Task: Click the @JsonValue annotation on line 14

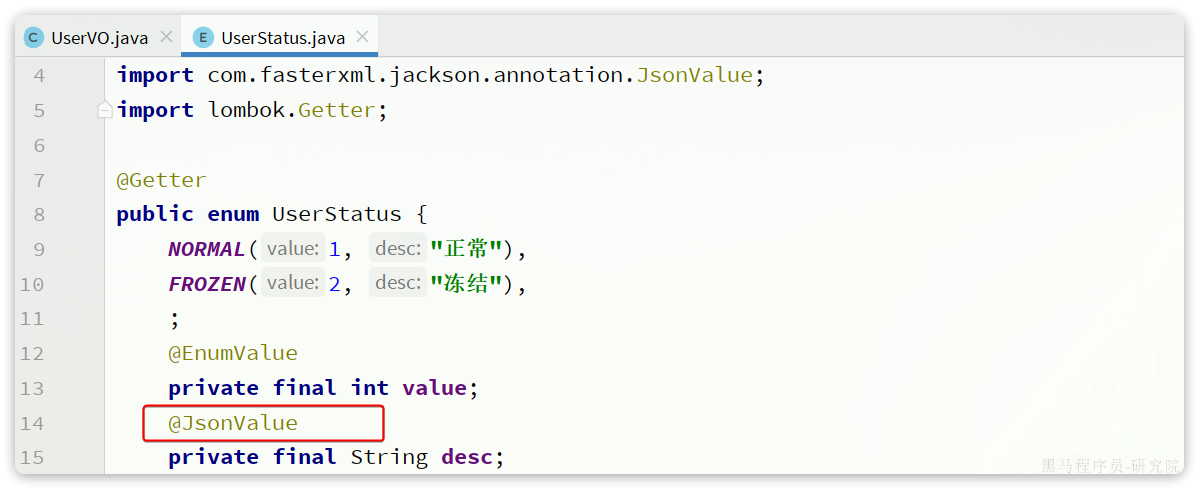Action: coord(232,423)
